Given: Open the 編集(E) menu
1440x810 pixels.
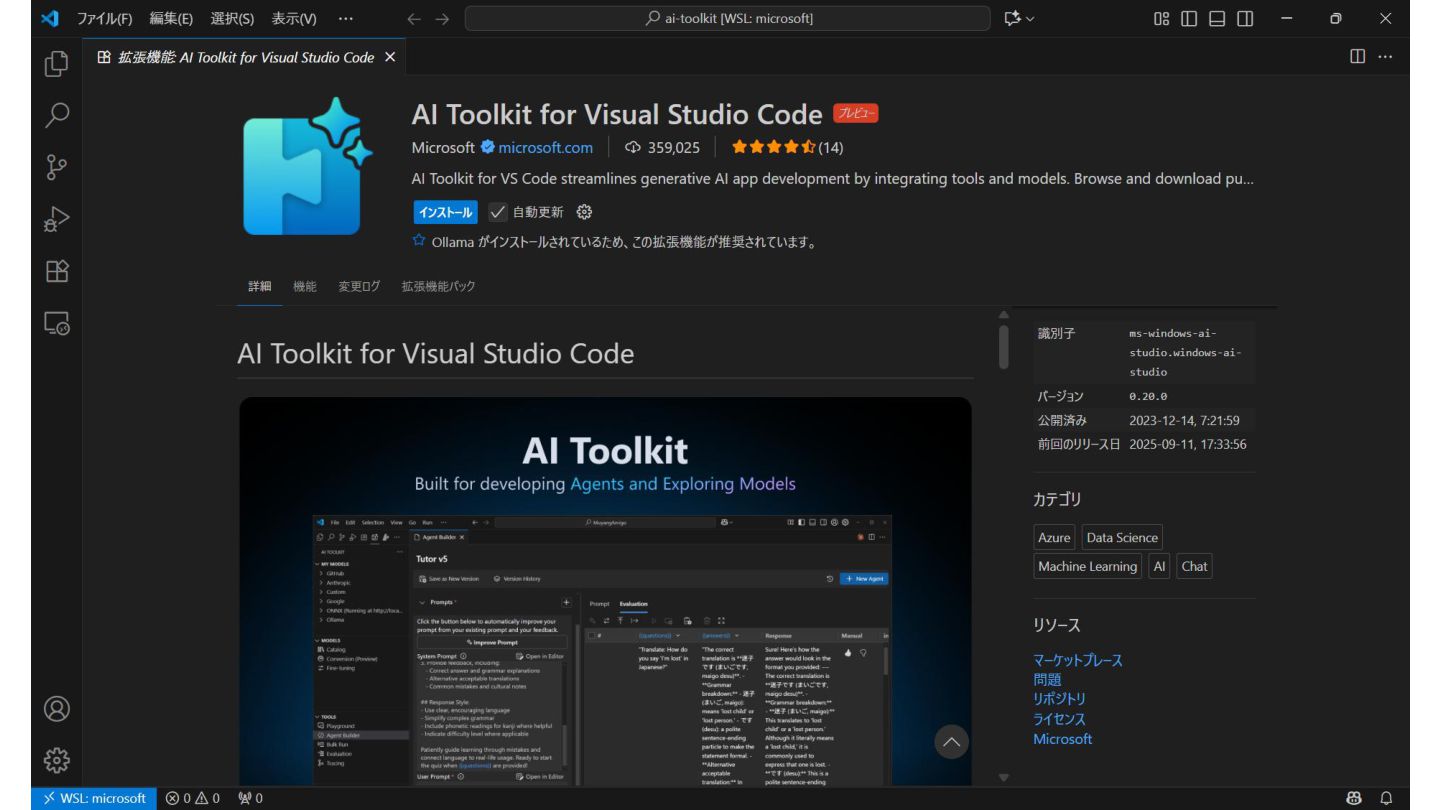Looking at the screenshot, I should (x=171, y=18).
